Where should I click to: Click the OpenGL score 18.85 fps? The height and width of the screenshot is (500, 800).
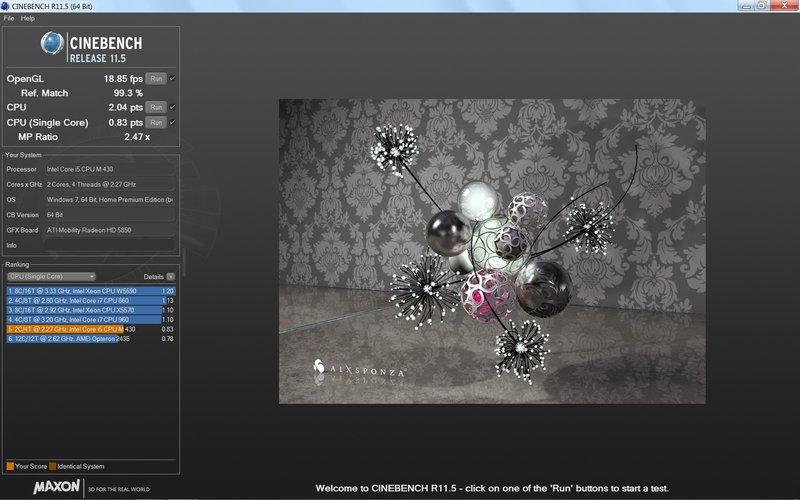pyautogui.click(x=123, y=79)
